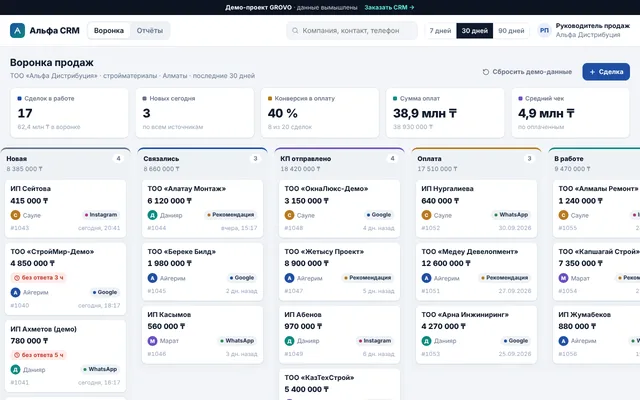Switch to the Воронка tab
Screen dimensions: 640x400
click(109, 31)
